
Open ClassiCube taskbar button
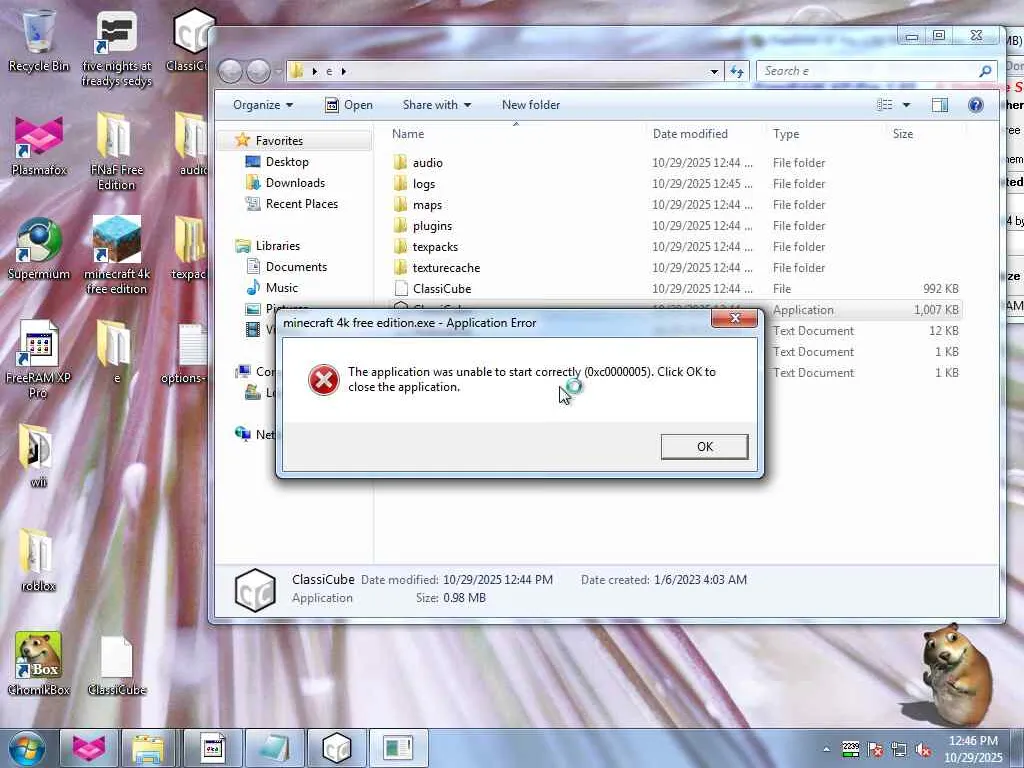(x=336, y=748)
